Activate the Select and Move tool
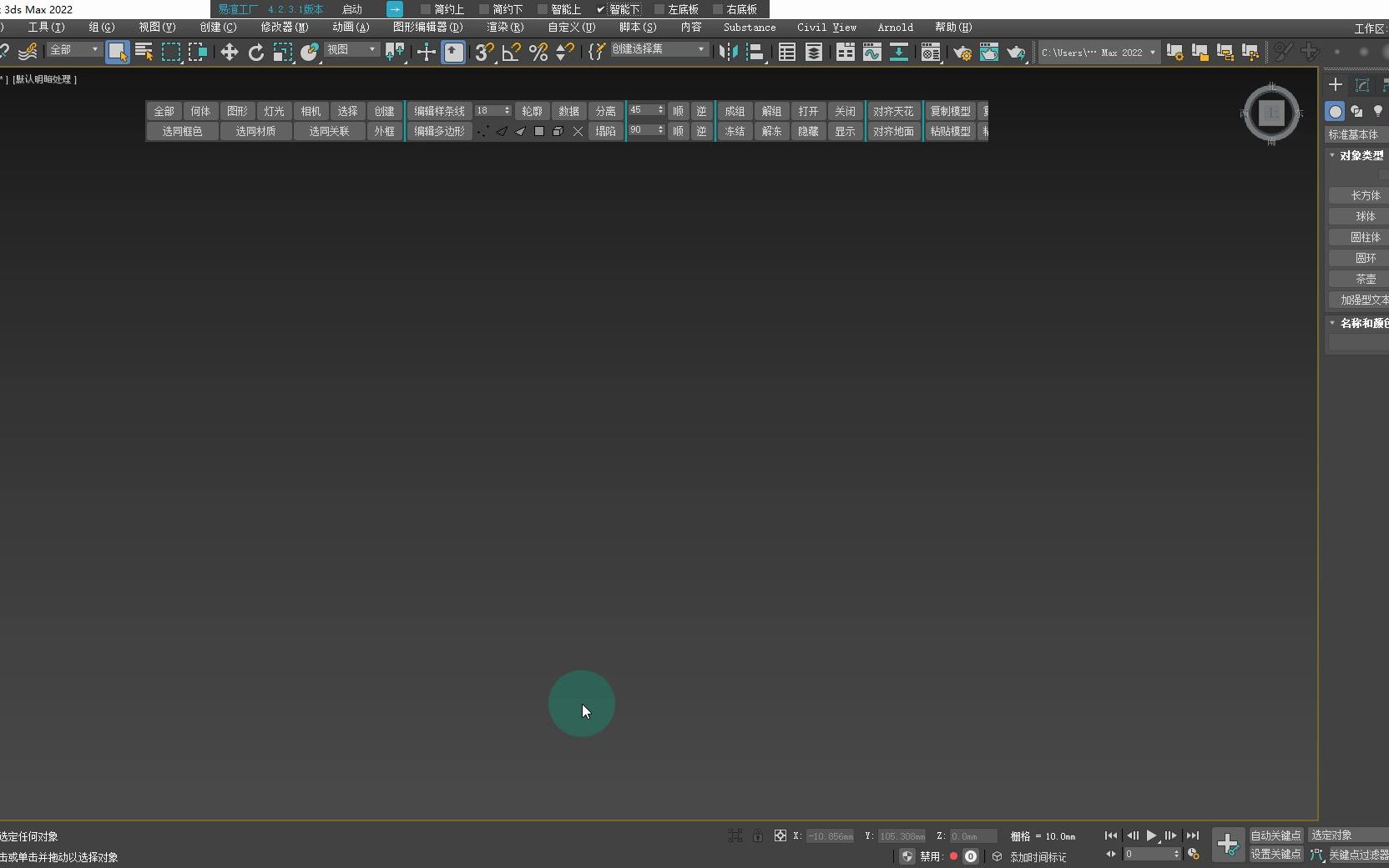Viewport: 1389px width, 868px height. 229,52
